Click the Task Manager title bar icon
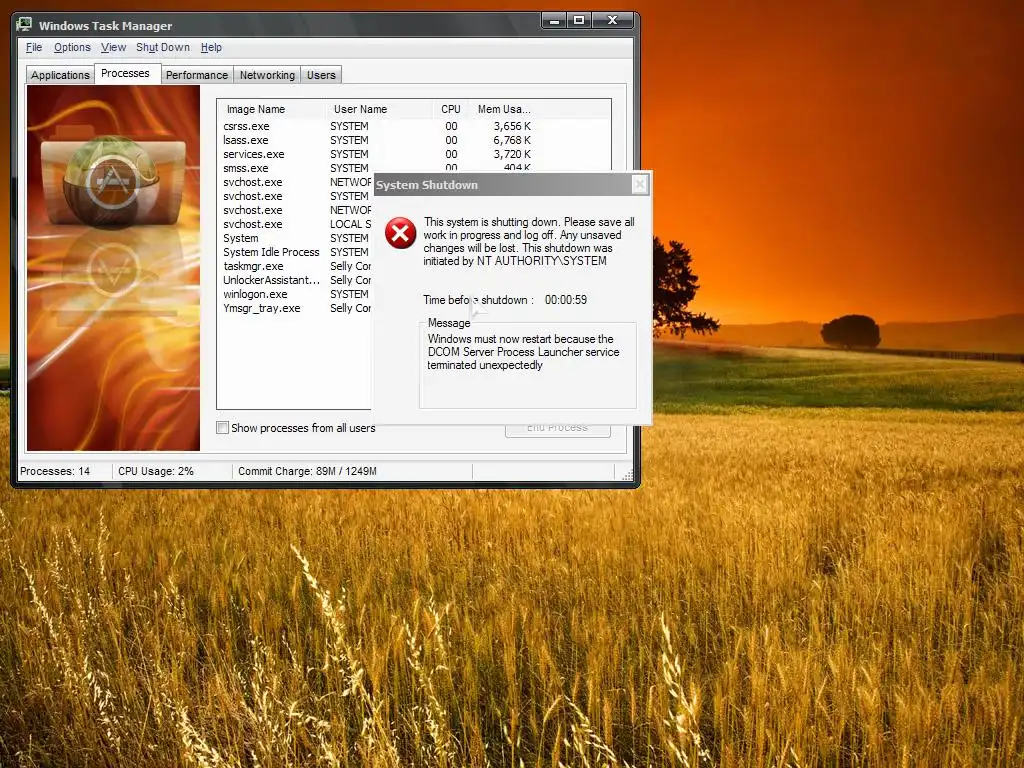This screenshot has height=768, width=1024. pyautogui.click(x=24, y=25)
